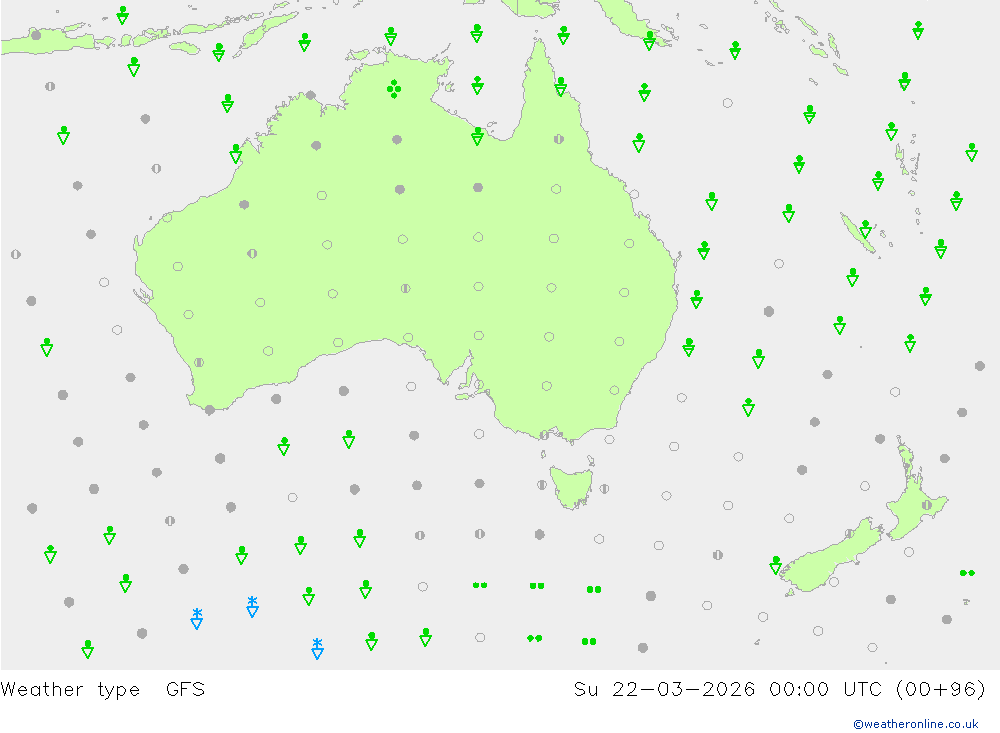Click the middle blue snow shower symbol
The width and height of the screenshot is (1000, 733).
click(x=253, y=607)
